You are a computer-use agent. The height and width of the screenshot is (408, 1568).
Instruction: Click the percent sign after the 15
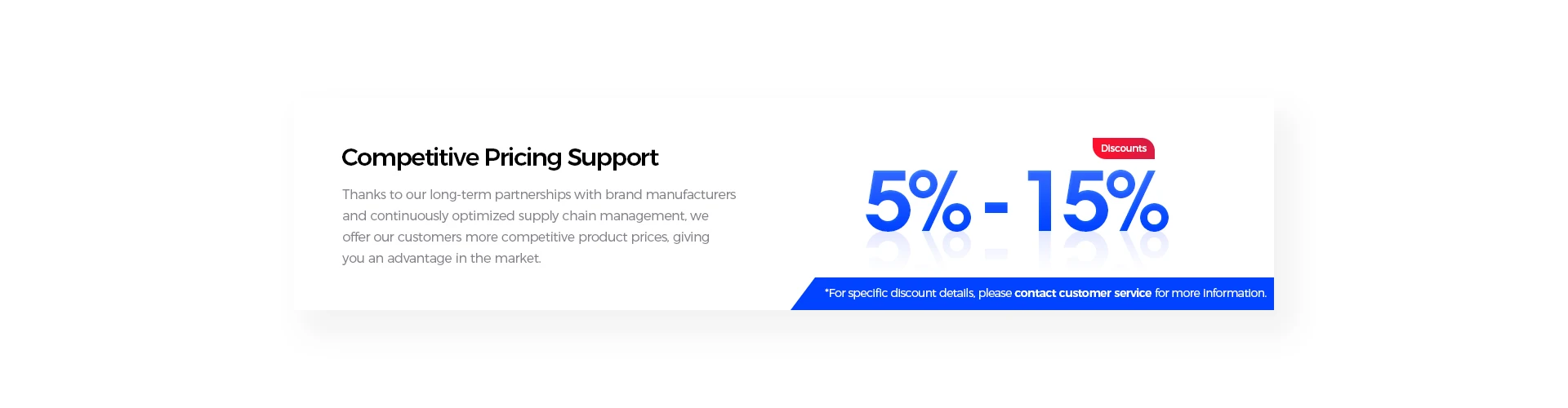coord(1138,201)
